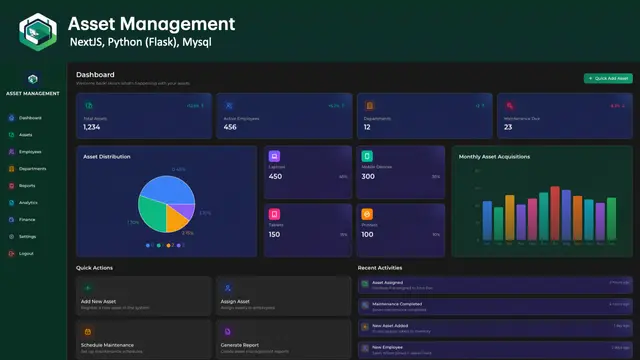Click the Asset Distribution heading

pos(107,157)
